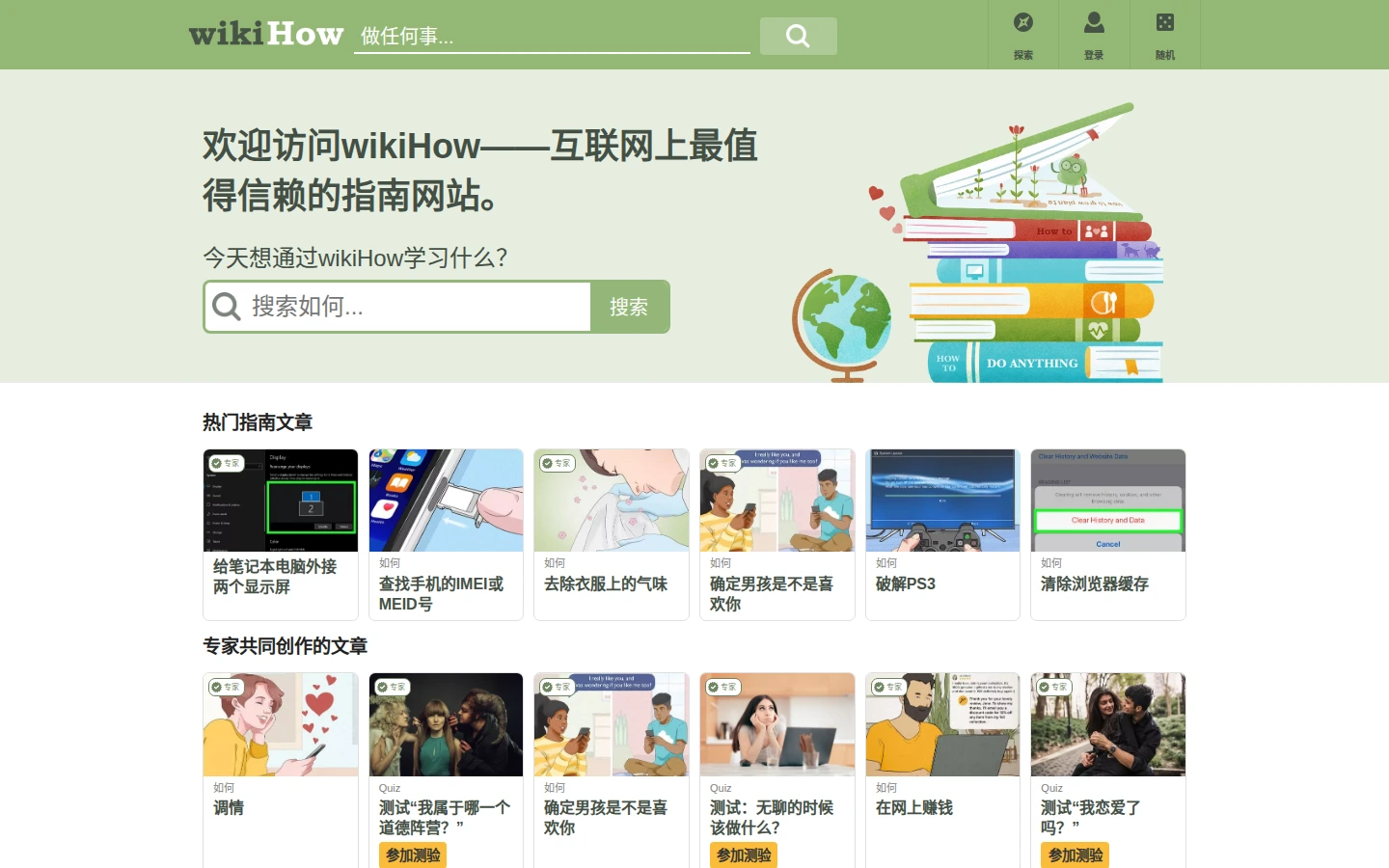Click the header magnifier search button
Image resolution: width=1389 pixels, height=868 pixels.
[x=798, y=36]
